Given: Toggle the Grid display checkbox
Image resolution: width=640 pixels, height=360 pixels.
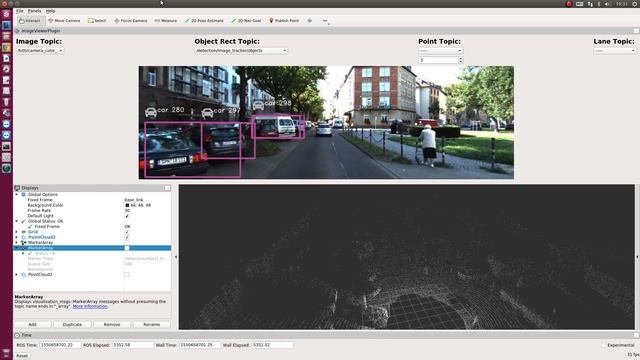Looking at the screenshot, I should pyautogui.click(x=127, y=232).
